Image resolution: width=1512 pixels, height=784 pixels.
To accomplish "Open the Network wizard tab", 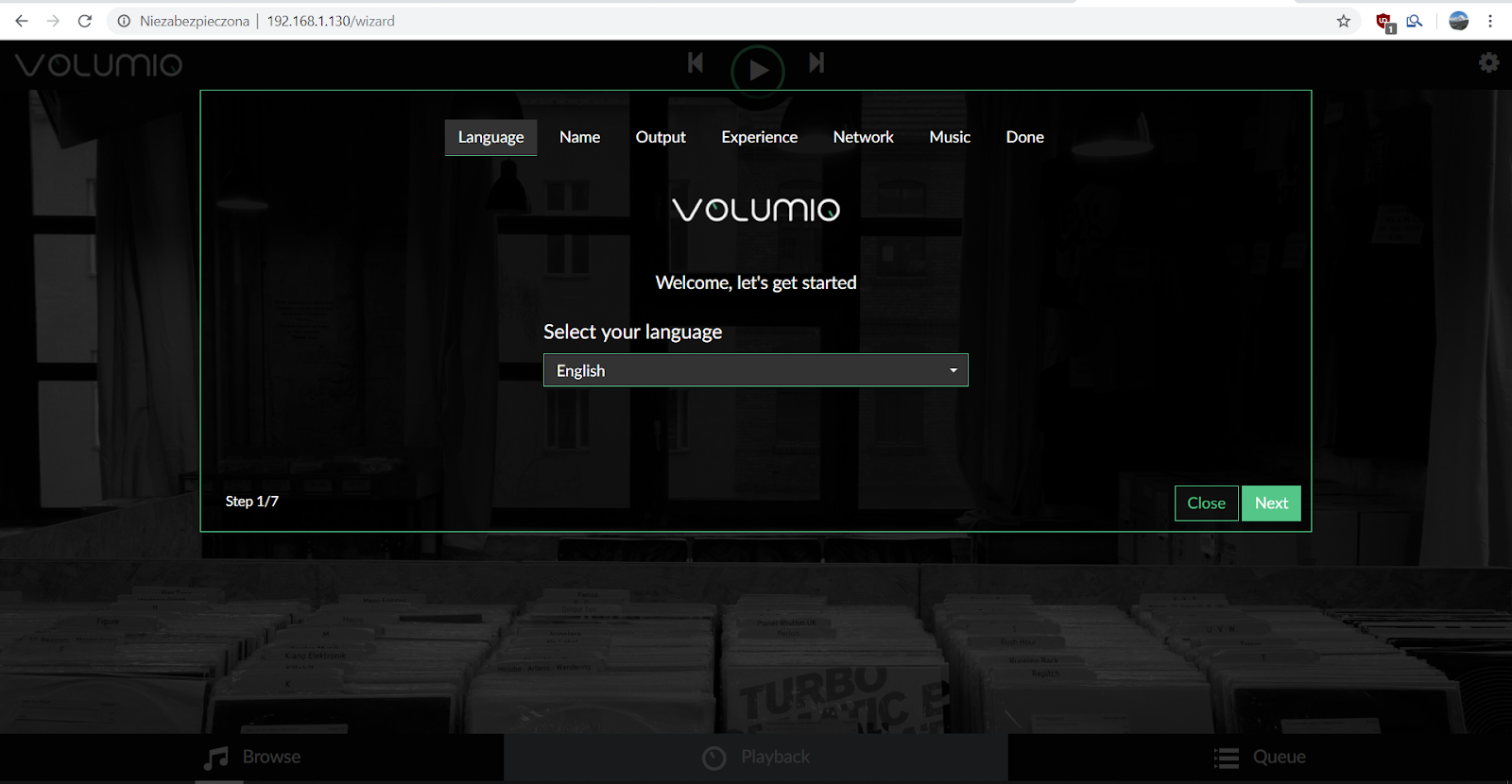I will 864,137.
